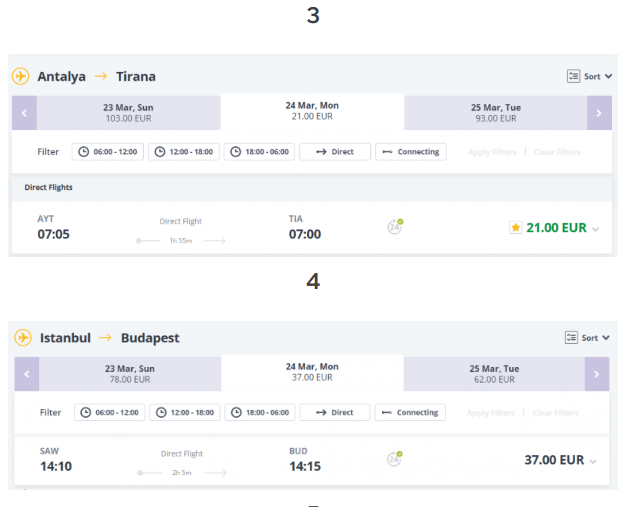Screen dimensions: 629x507
Task: Expand the 21.00 EUR fare details
Action: (x=596, y=229)
